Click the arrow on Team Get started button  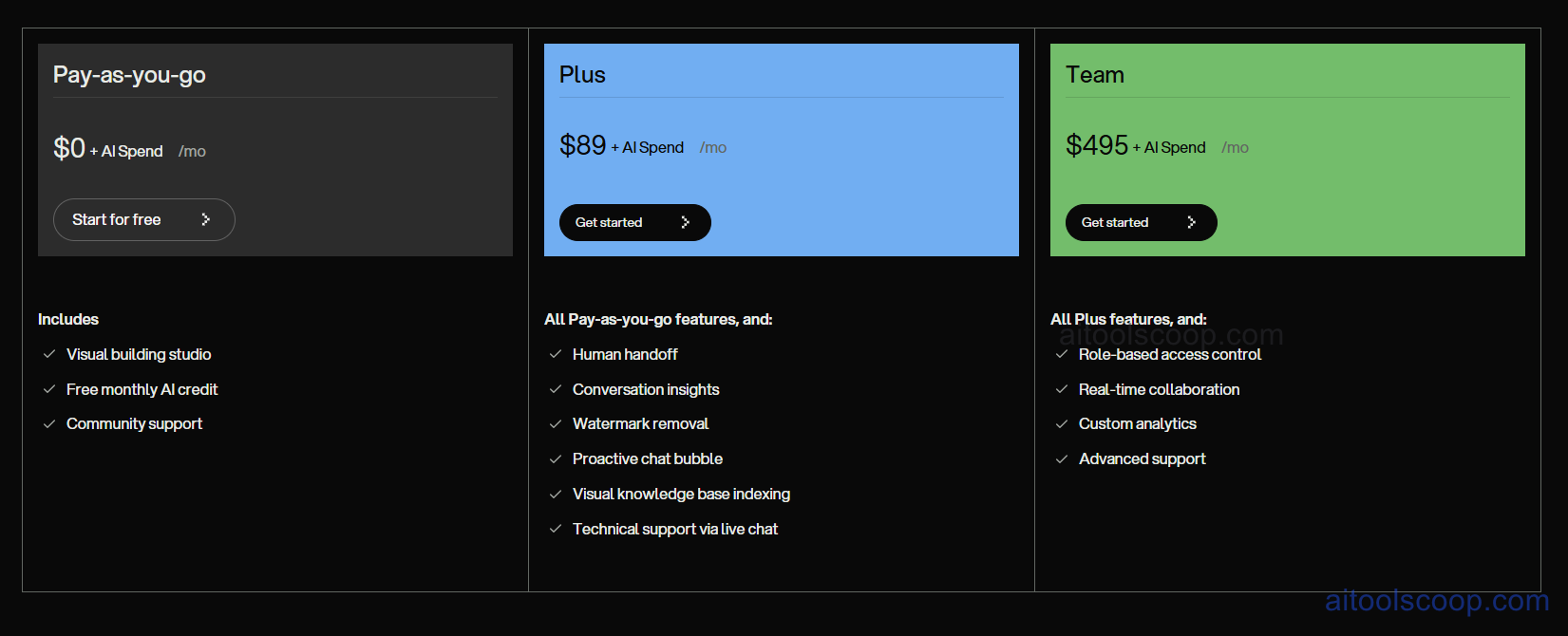coord(1192,222)
